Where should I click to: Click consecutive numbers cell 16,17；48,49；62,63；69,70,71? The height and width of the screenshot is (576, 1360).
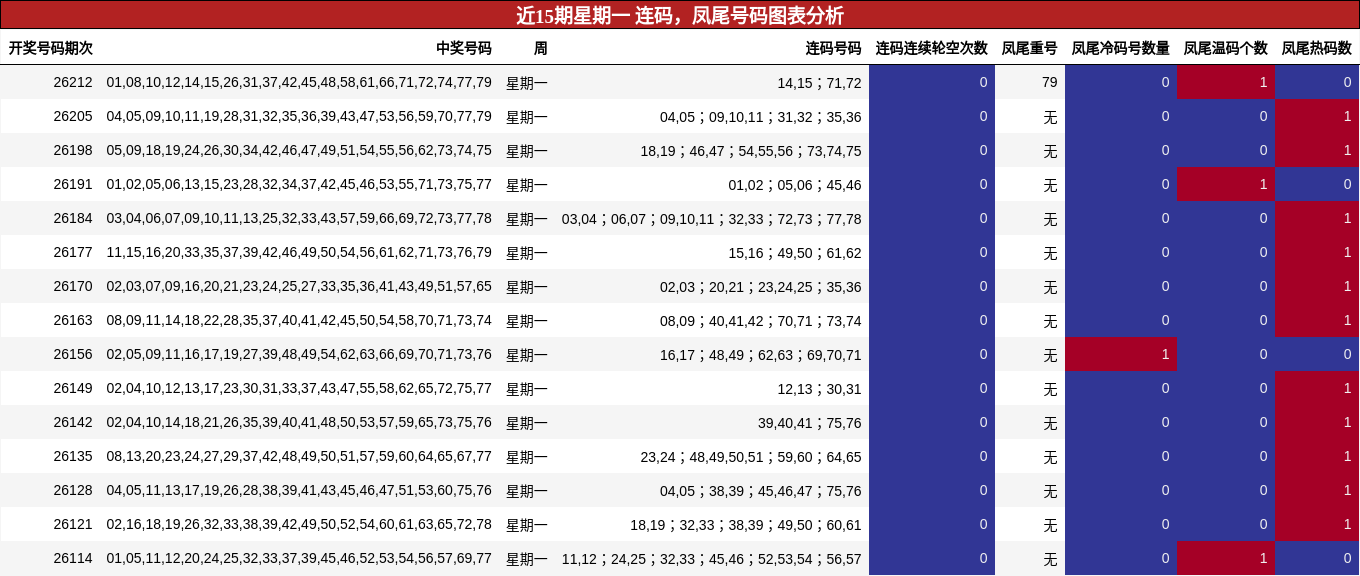(x=761, y=354)
